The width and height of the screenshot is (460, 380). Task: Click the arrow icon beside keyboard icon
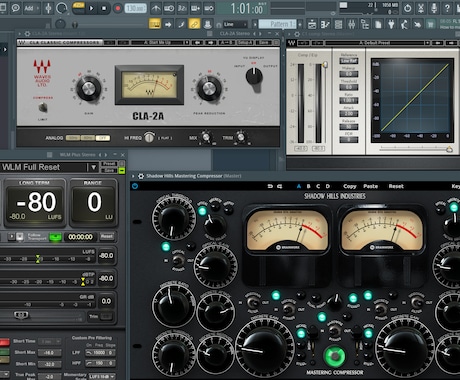click(168, 24)
